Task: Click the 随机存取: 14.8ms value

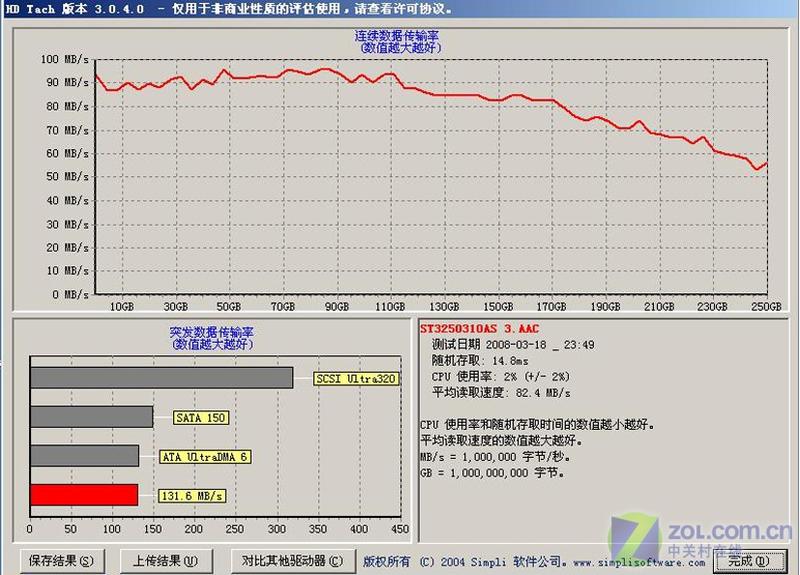Action: pyautogui.click(x=480, y=360)
